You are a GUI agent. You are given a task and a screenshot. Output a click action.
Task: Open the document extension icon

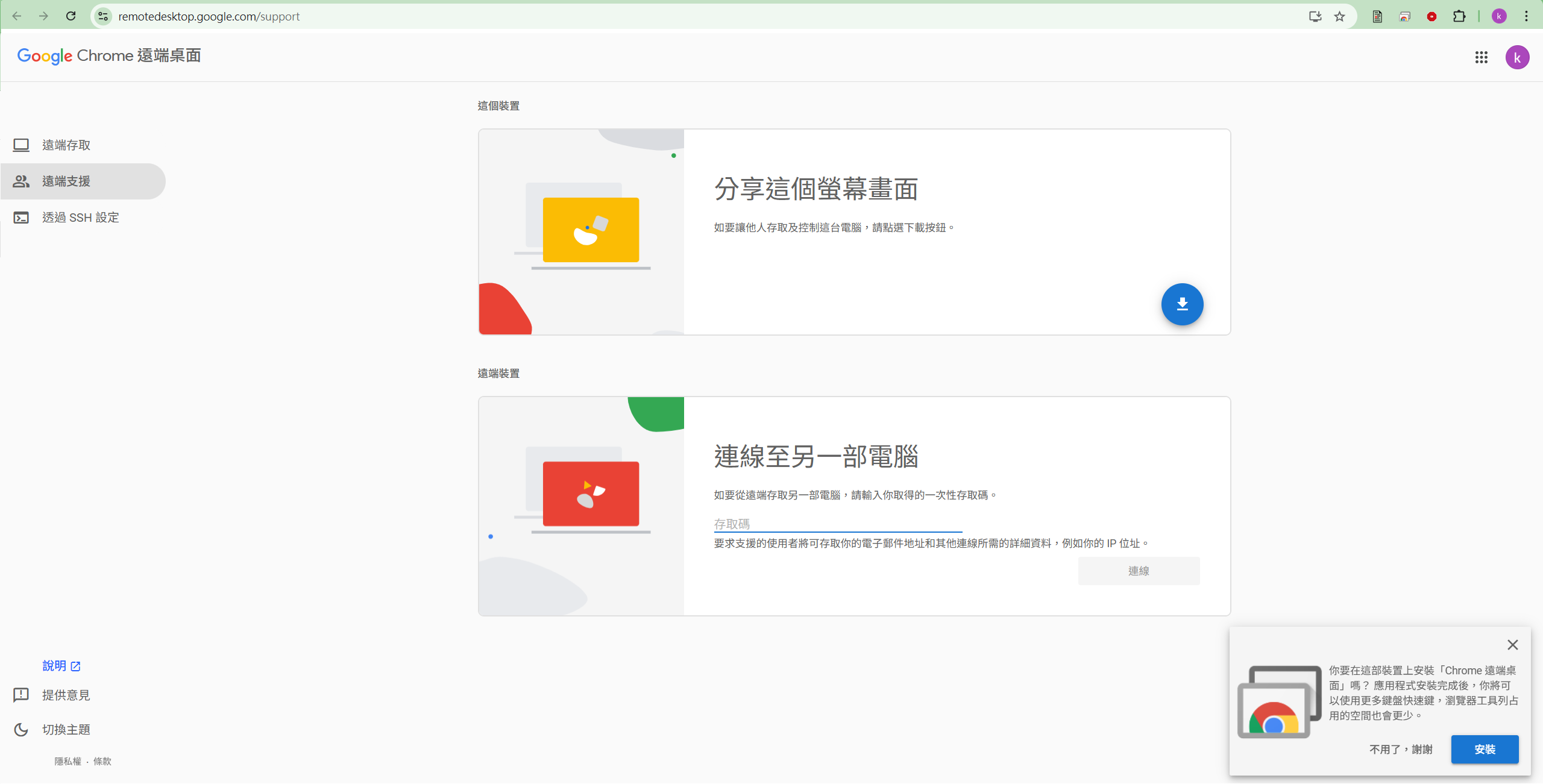1377,16
